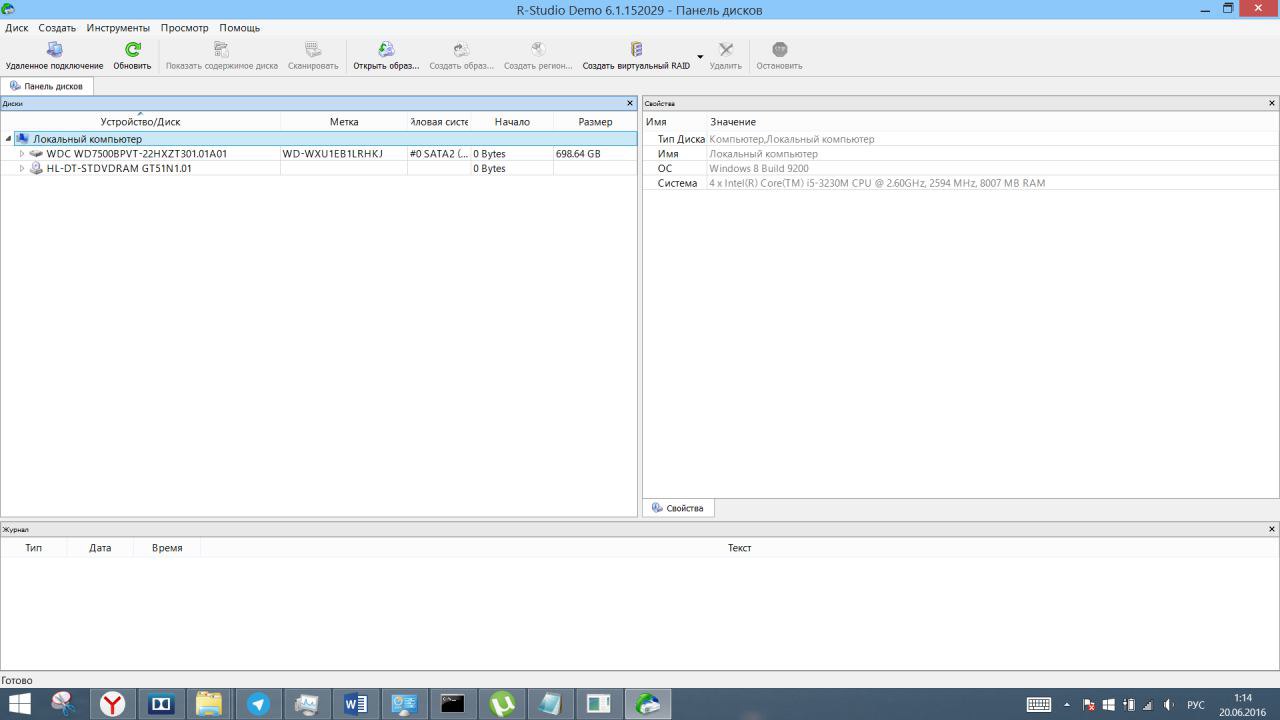Expand the WDC WD7500BPVT drive node
Viewport: 1280px width, 720px height.
(x=22, y=154)
